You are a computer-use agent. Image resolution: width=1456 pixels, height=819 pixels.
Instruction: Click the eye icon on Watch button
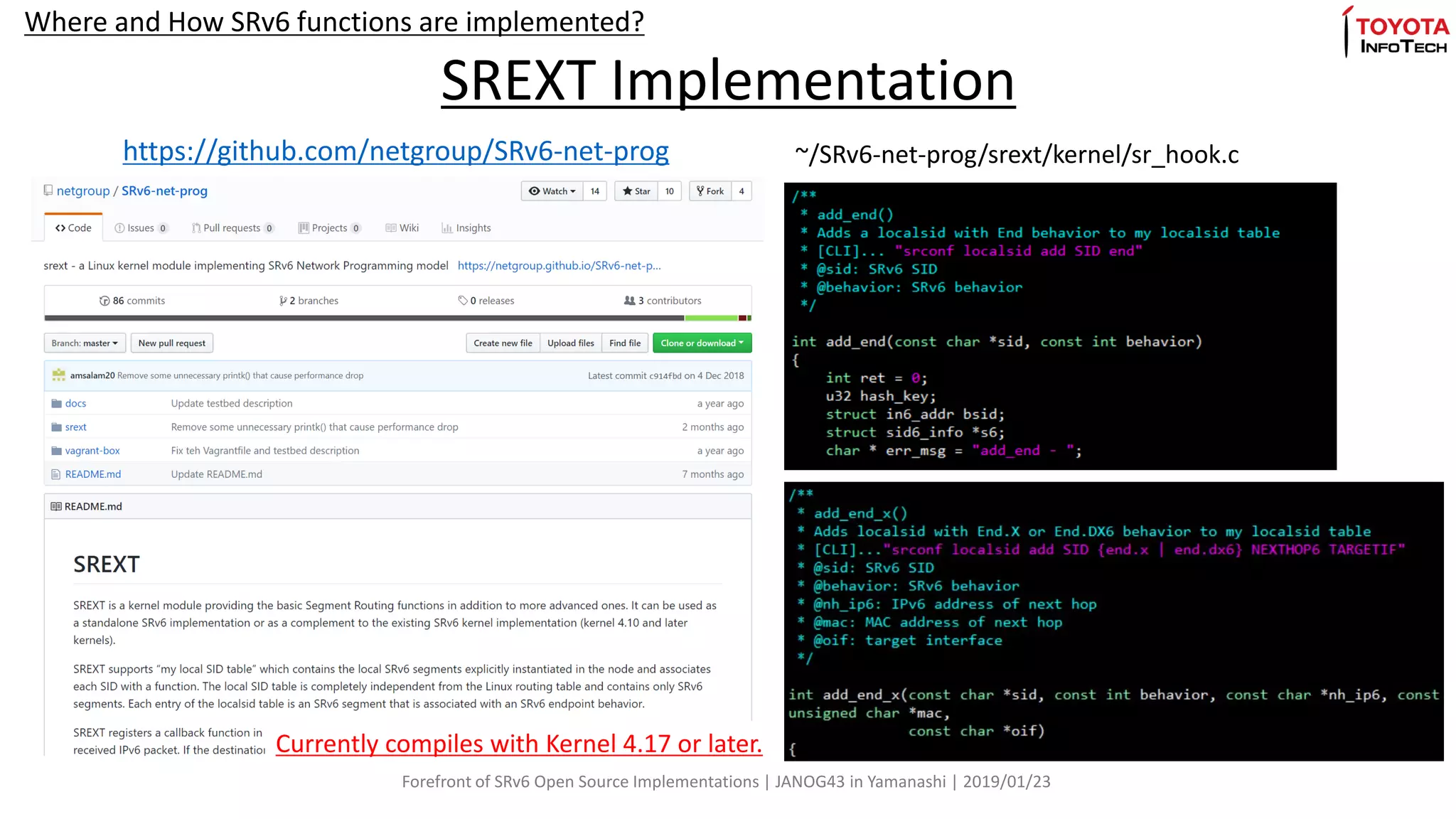coord(535,191)
